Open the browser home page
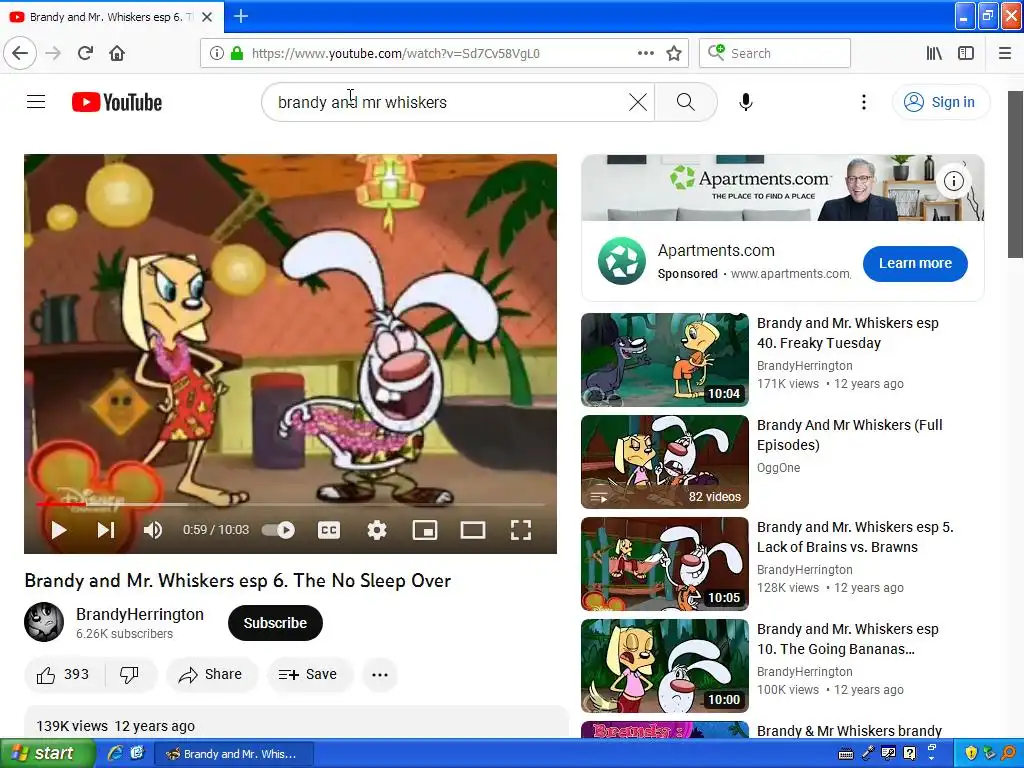 click(x=117, y=53)
